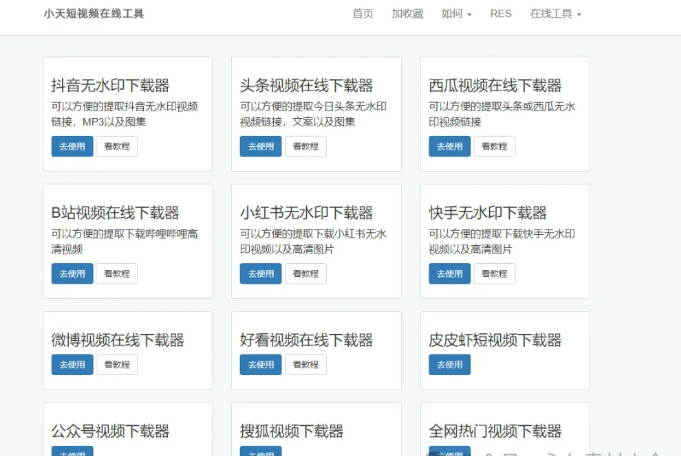Viewport: 681px width, 456px height.
Task: Click description 可以方便的提取头条或西瓜无水印视频链接
Action: click(502, 114)
